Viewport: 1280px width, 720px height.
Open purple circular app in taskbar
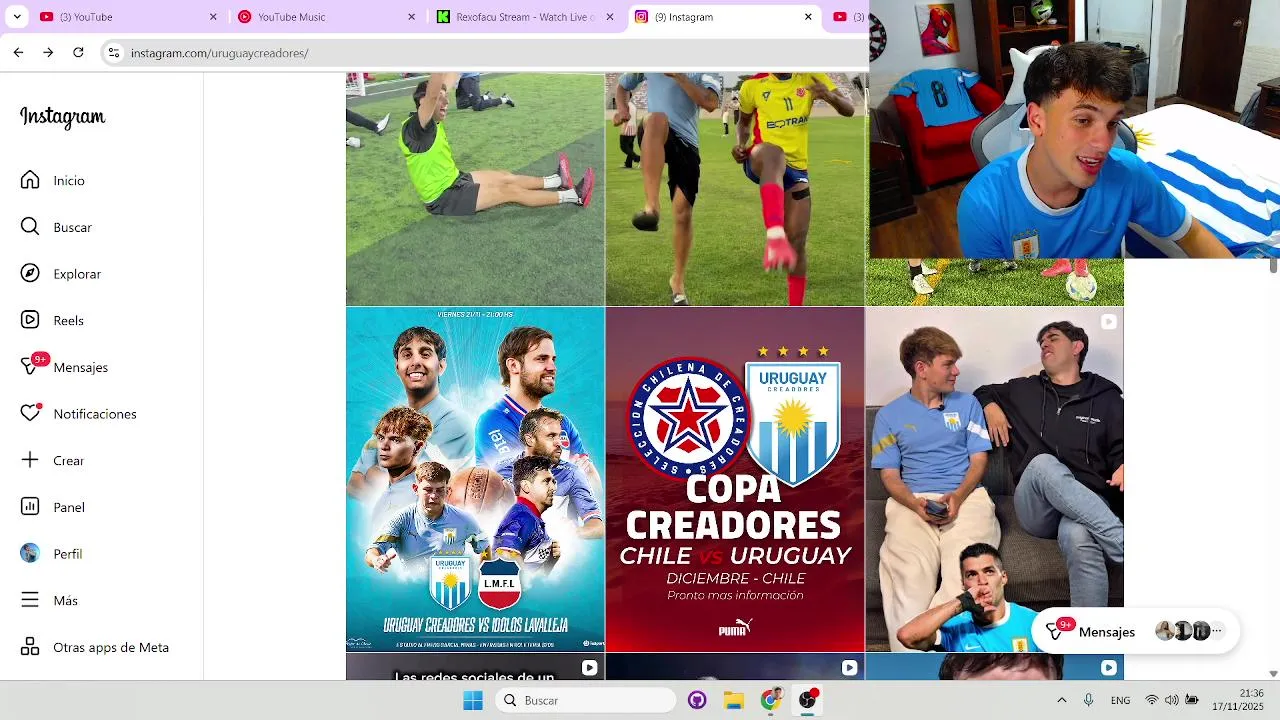[x=697, y=700]
